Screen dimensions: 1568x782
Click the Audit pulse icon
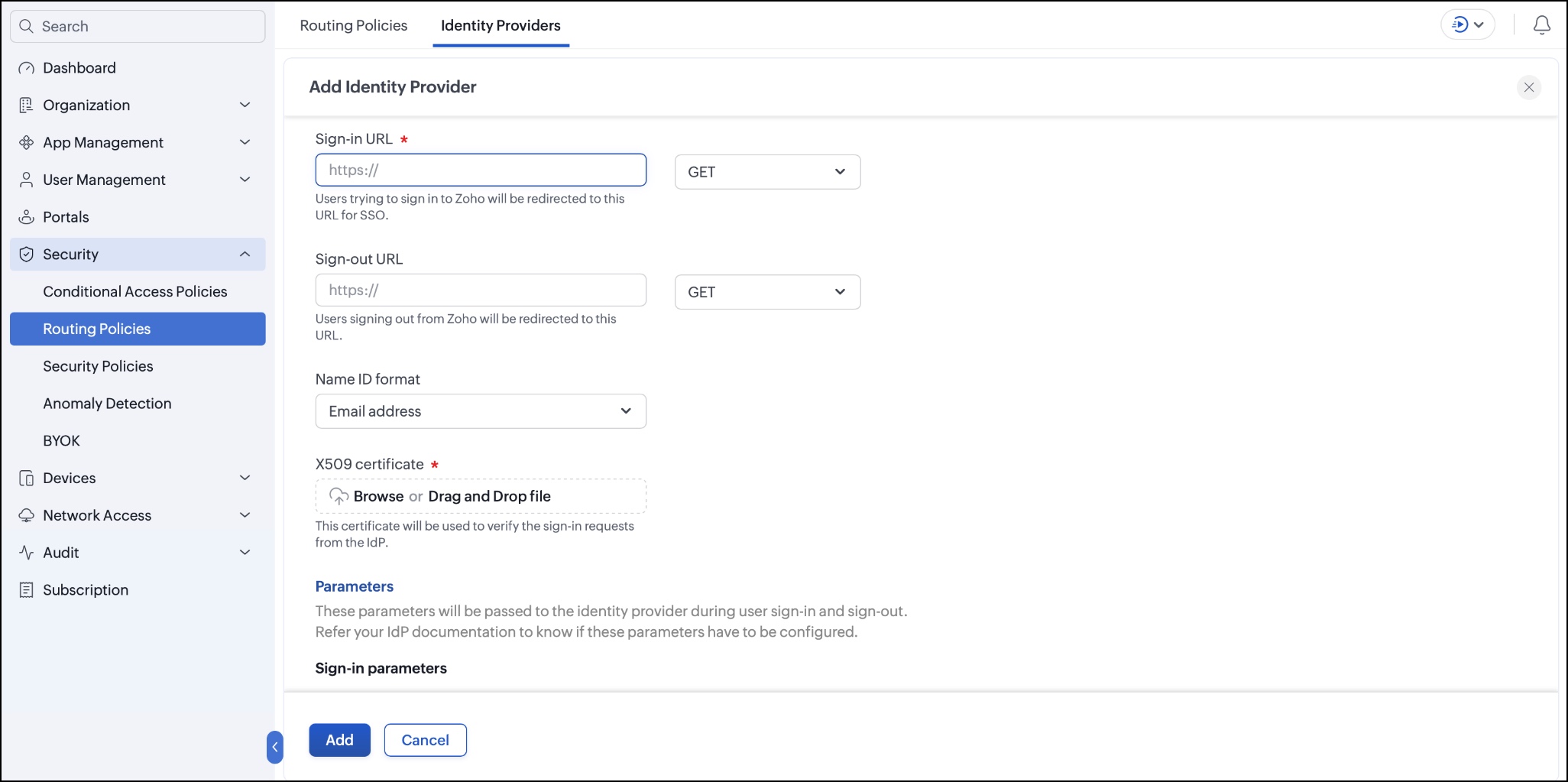click(x=26, y=553)
